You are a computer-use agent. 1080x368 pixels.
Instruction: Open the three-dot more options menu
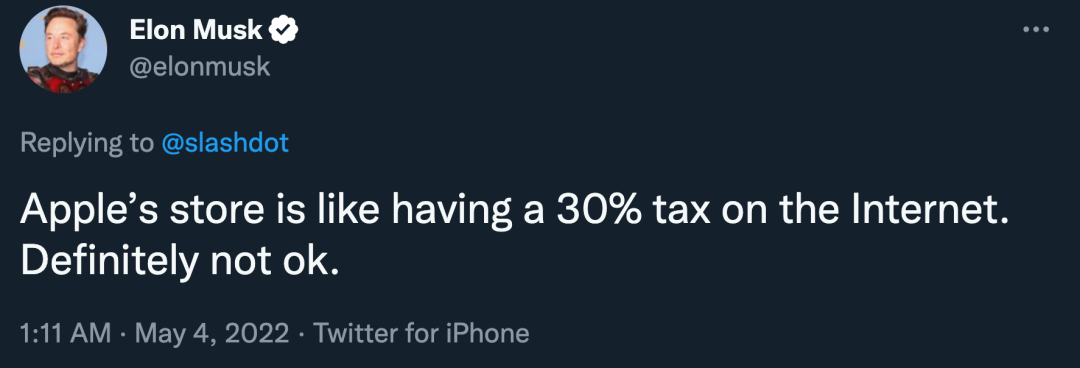pyautogui.click(x=1036, y=29)
